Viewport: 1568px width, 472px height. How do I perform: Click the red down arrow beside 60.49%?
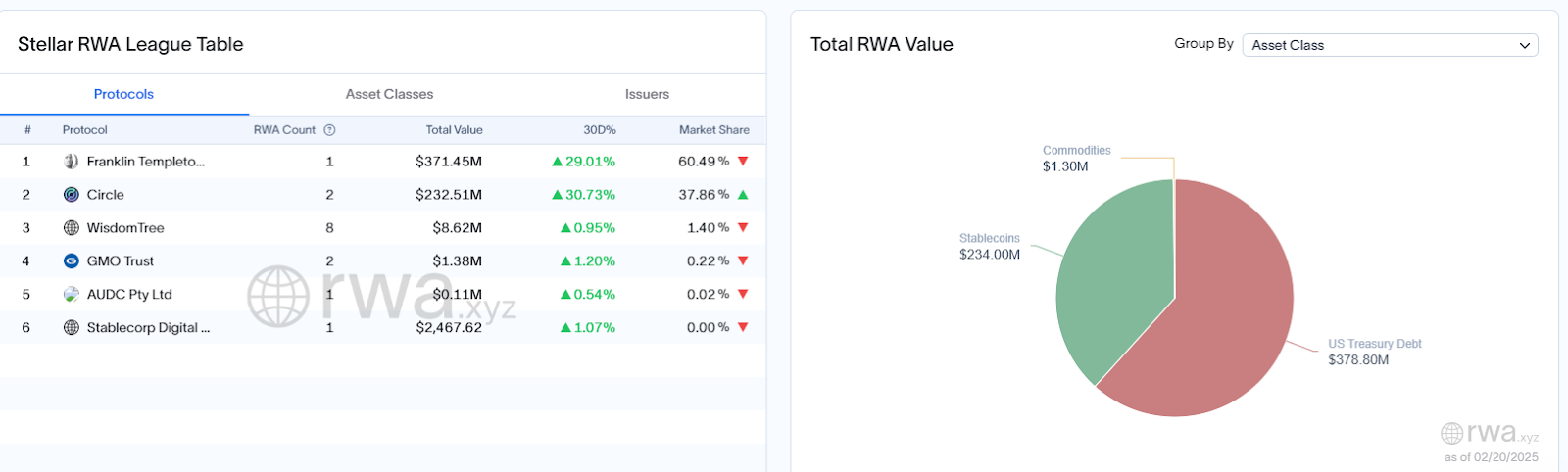(x=743, y=161)
